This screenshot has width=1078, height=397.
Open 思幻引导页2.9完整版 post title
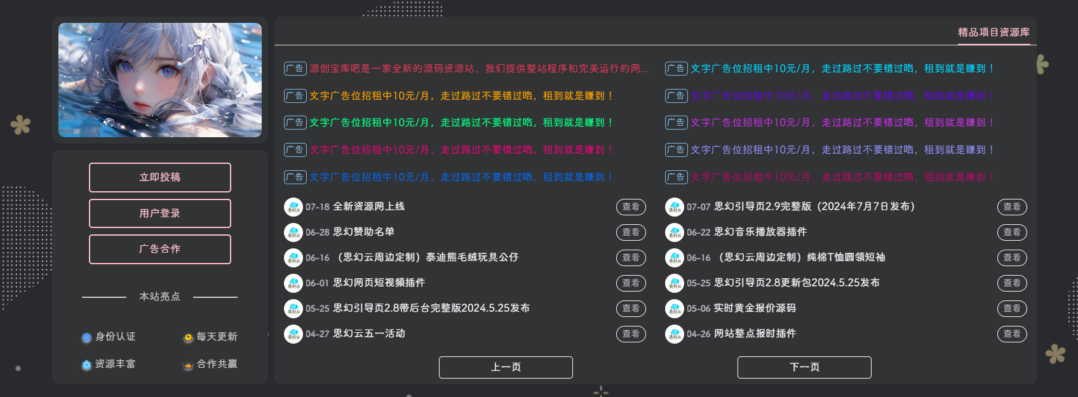(815, 207)
